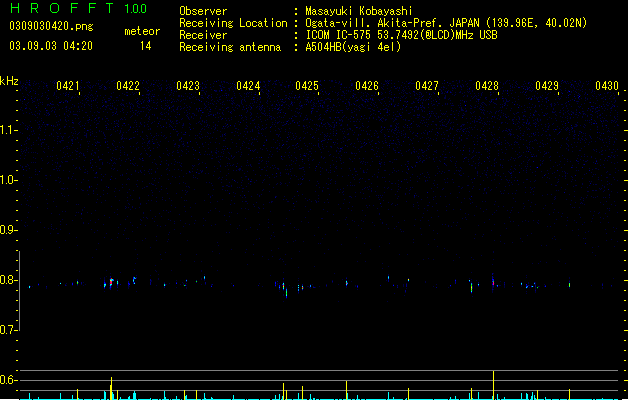
Task: Click the 0422 time marker
Action: [x=128, y=86]
